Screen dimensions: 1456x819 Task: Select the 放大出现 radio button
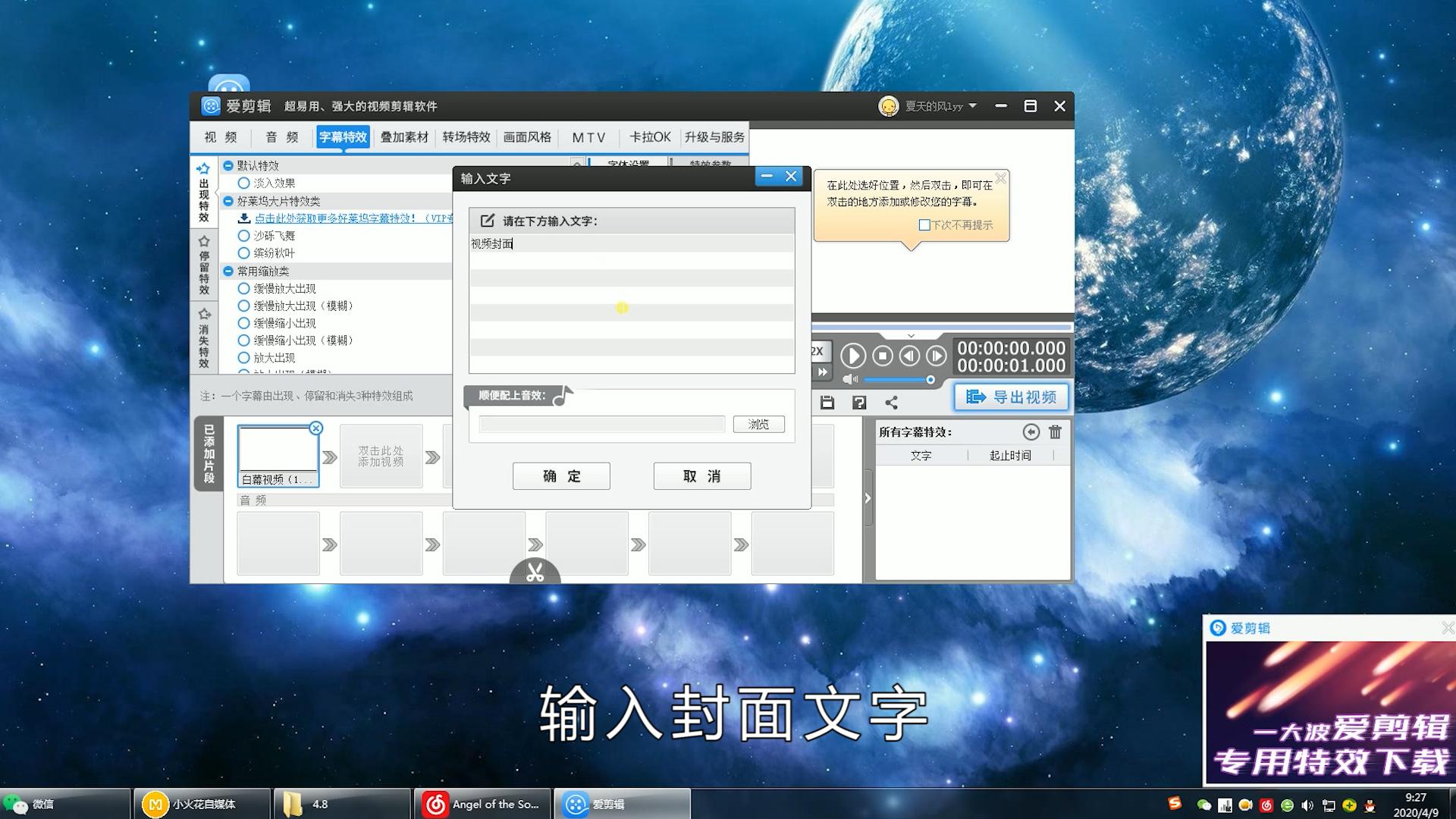(243, 358)
